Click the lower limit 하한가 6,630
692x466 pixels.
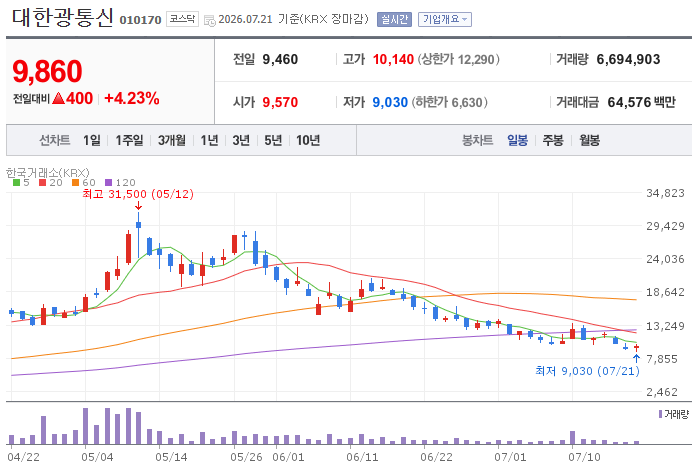pyautogui.click(x=450, y=102)
